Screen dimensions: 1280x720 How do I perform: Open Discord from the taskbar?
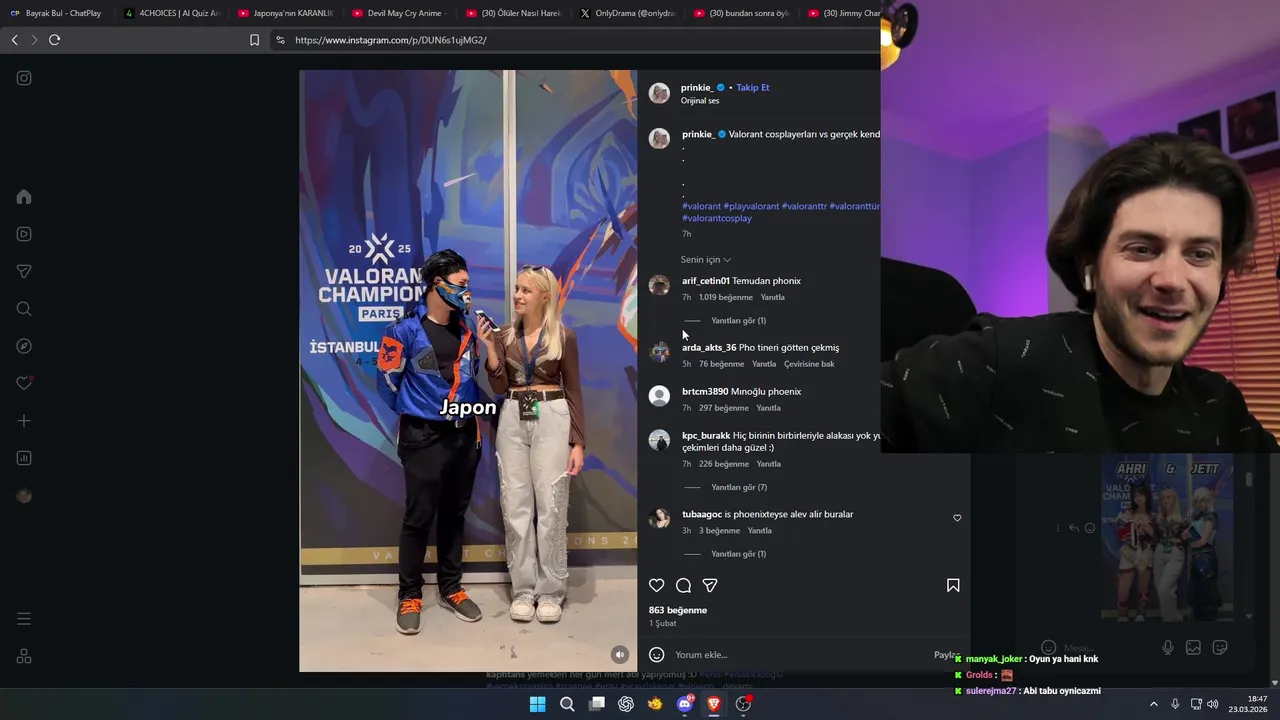coord(685,704)
